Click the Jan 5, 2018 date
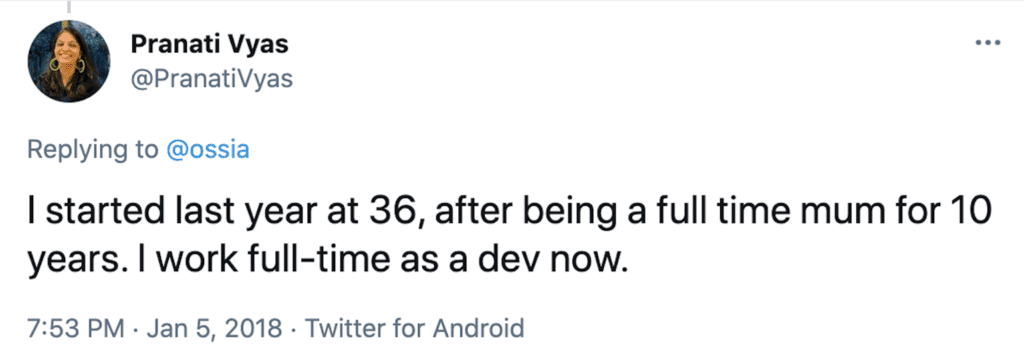 pos(214,327)
